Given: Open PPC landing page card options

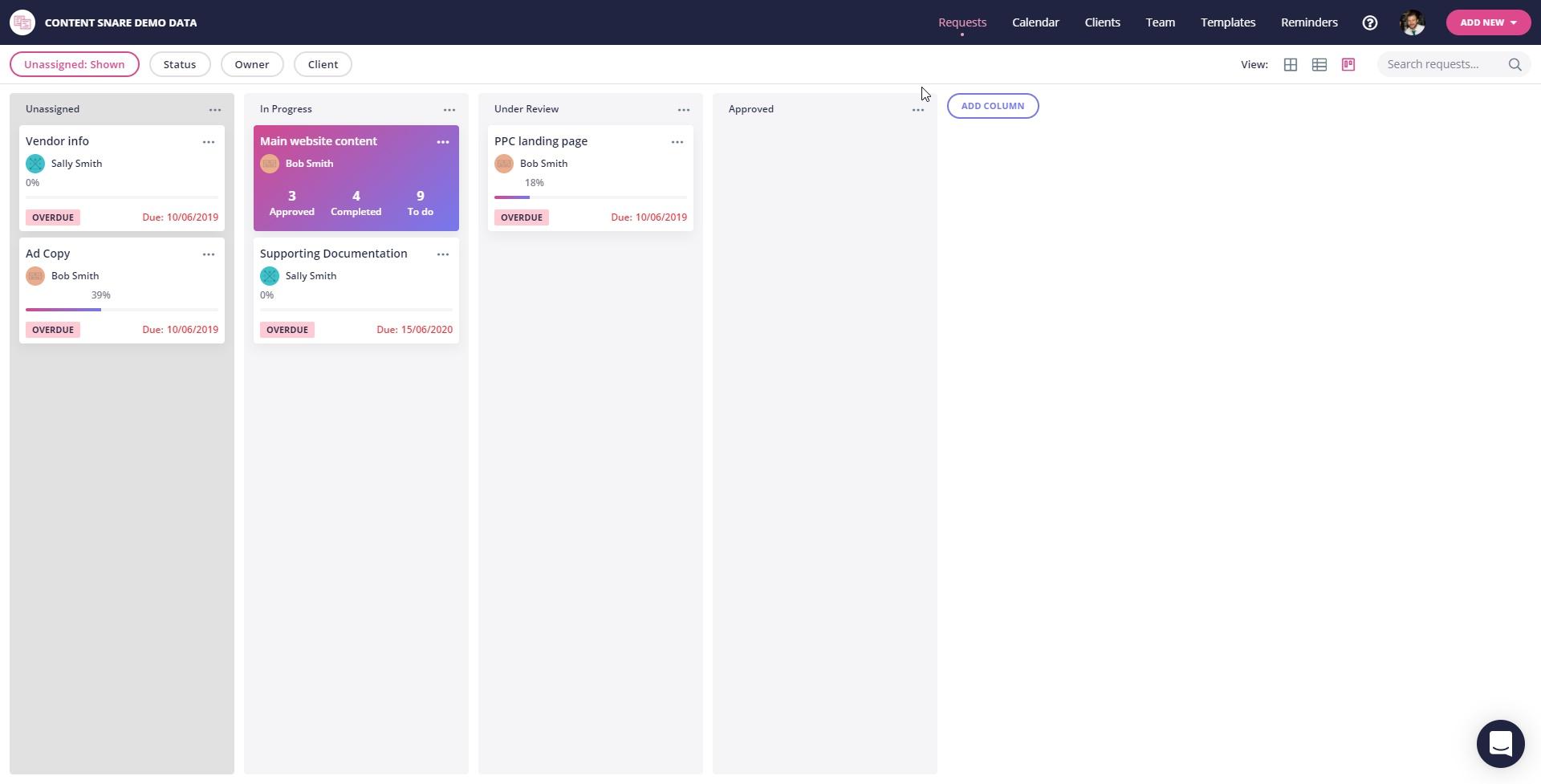Looking at the screenshot, I should 677,141.
